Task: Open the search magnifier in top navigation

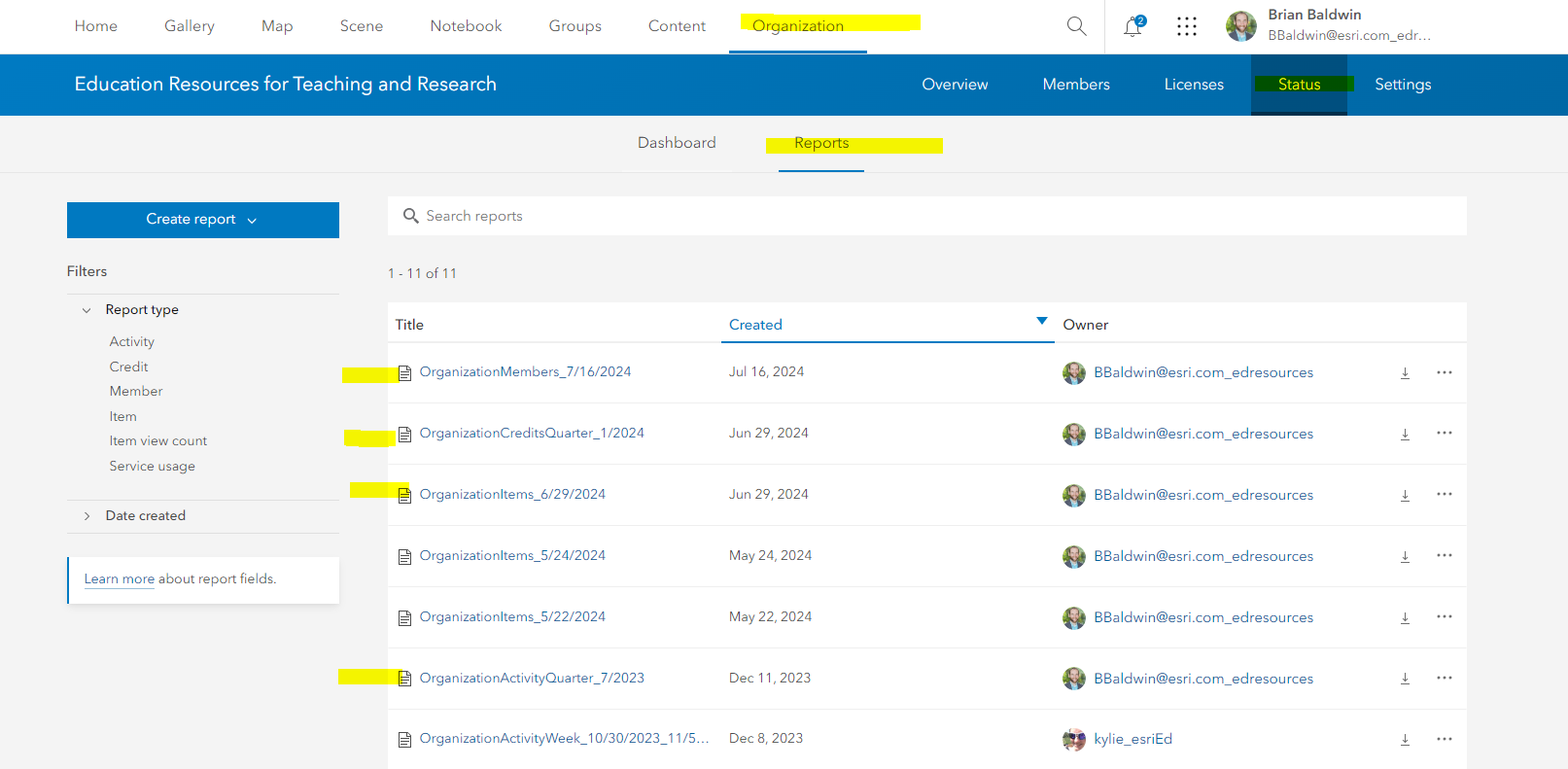Action: point(1076,26)
